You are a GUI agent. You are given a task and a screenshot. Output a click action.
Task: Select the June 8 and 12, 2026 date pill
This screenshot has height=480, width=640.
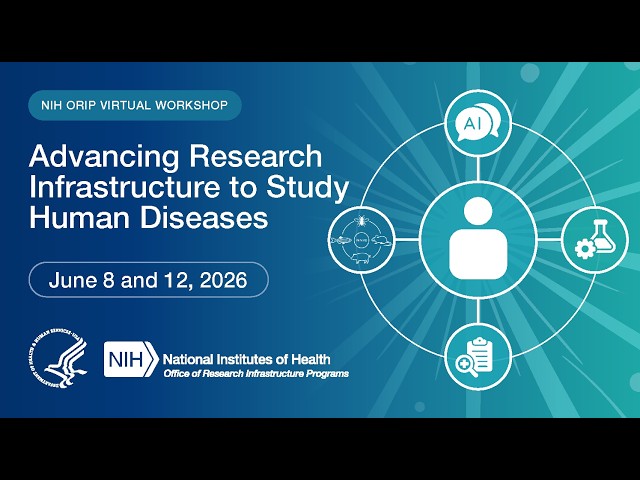click(x=149, y=280)
